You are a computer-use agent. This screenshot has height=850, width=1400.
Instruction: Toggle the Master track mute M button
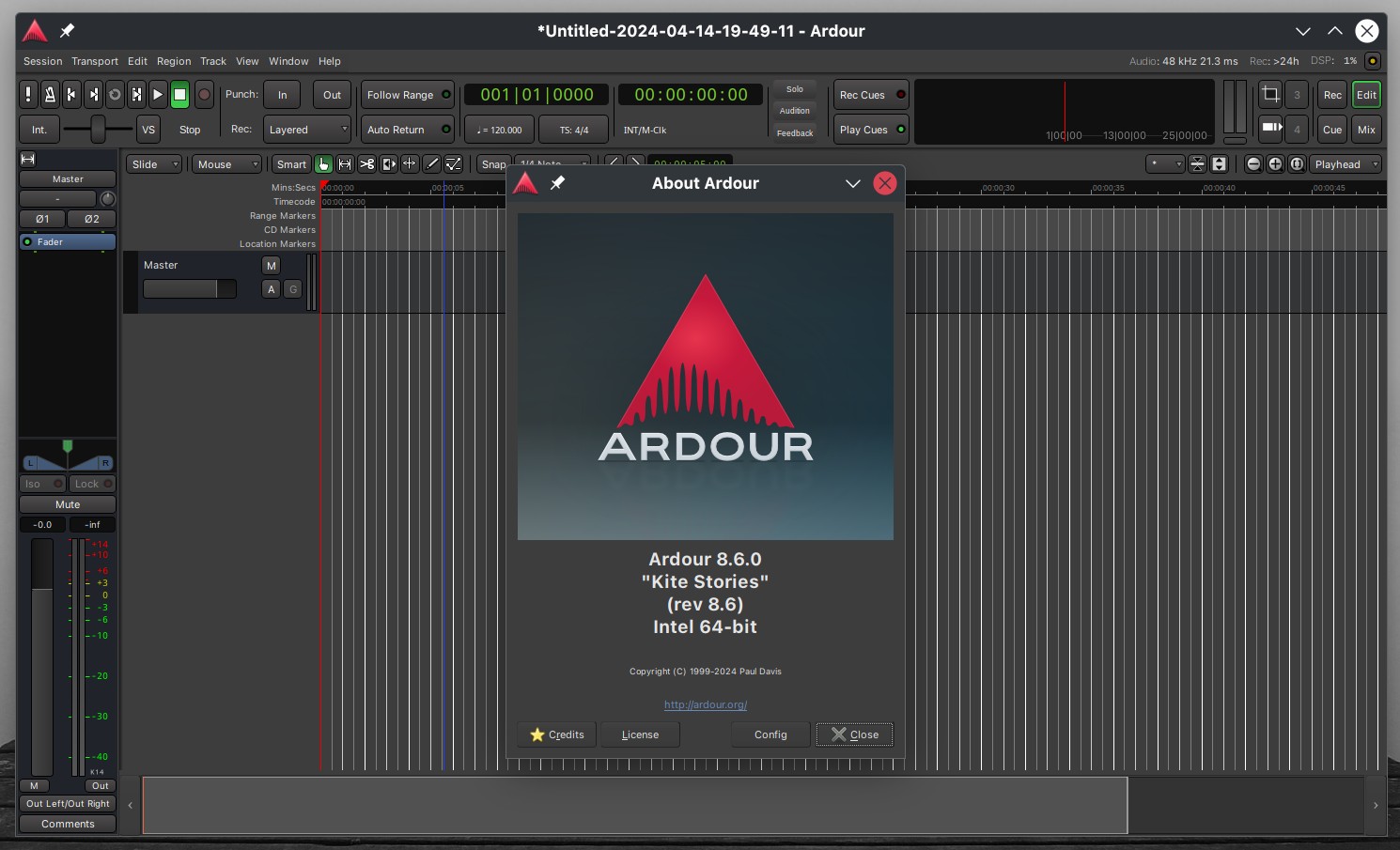click(272, 266)
